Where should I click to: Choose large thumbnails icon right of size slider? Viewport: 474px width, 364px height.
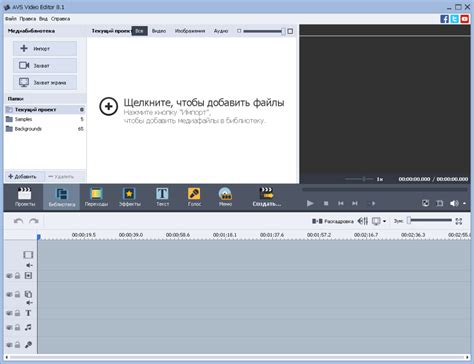tap(290, 31)
